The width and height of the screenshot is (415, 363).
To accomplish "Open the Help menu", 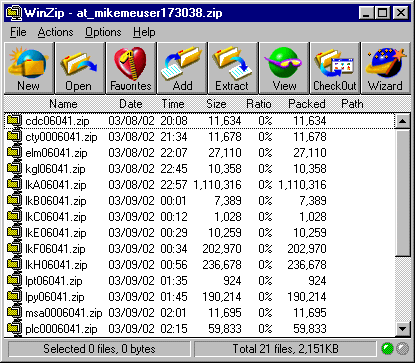I will [144, 32].
